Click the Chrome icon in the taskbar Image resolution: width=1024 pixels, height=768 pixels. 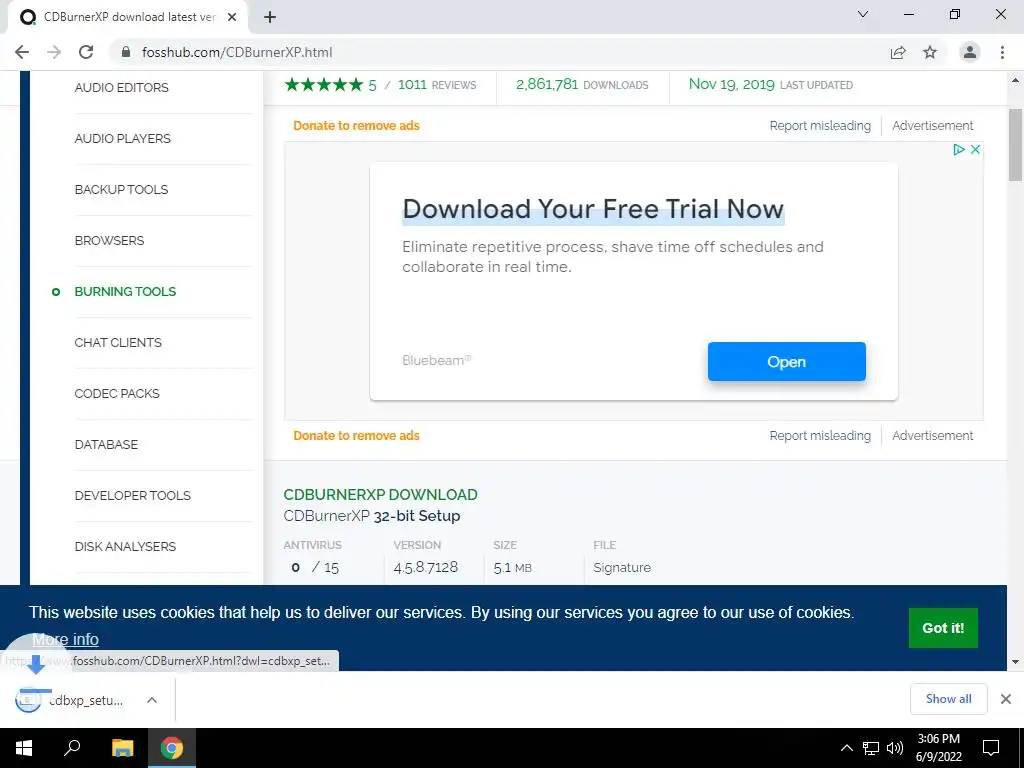coord(172,748)
